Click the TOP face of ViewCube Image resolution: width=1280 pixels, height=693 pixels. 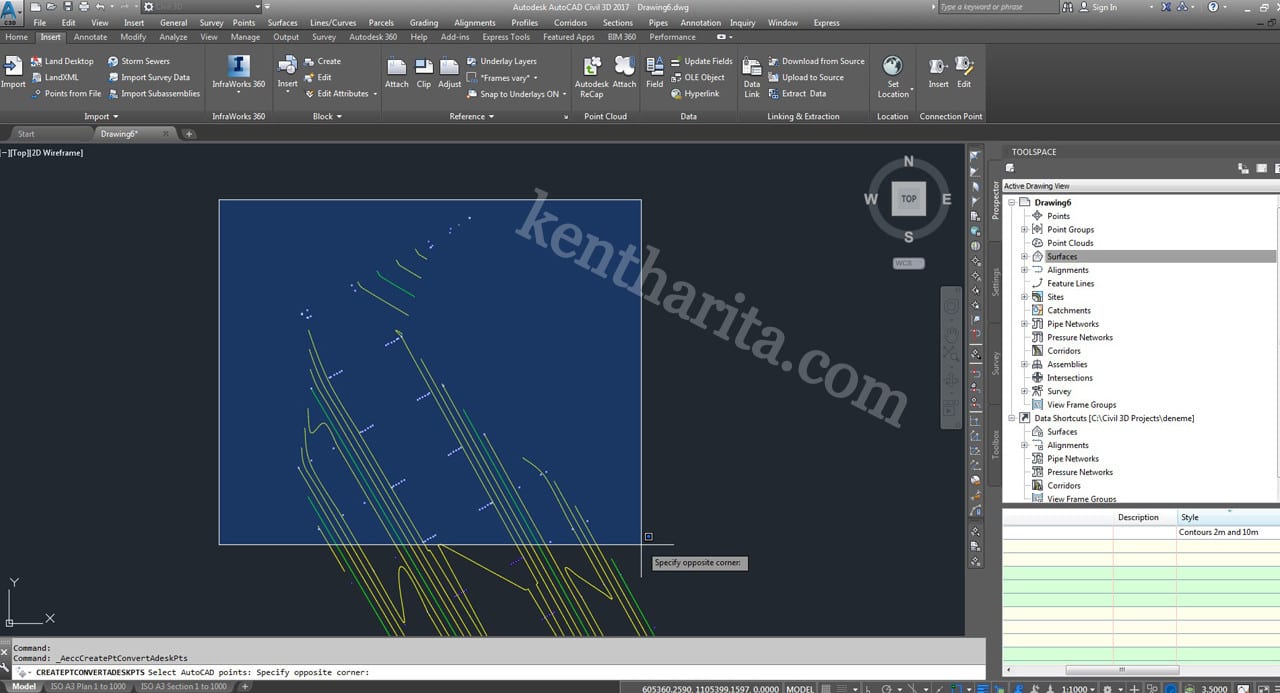point(908,199)
